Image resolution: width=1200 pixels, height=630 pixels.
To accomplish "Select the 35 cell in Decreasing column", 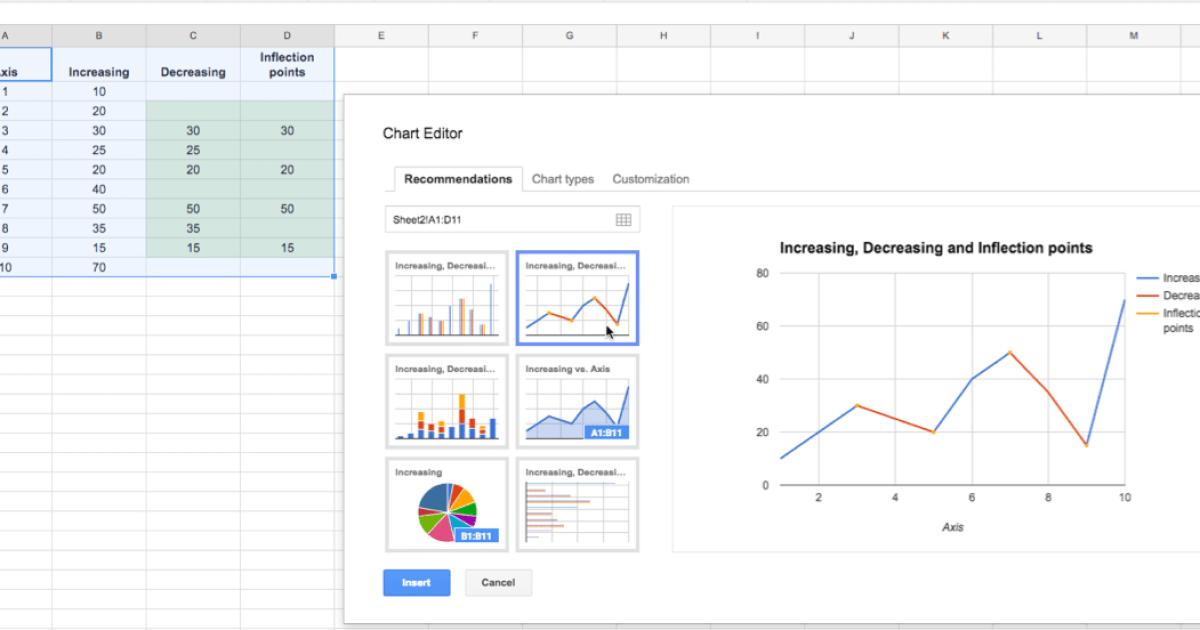I will tap(193, 228).
